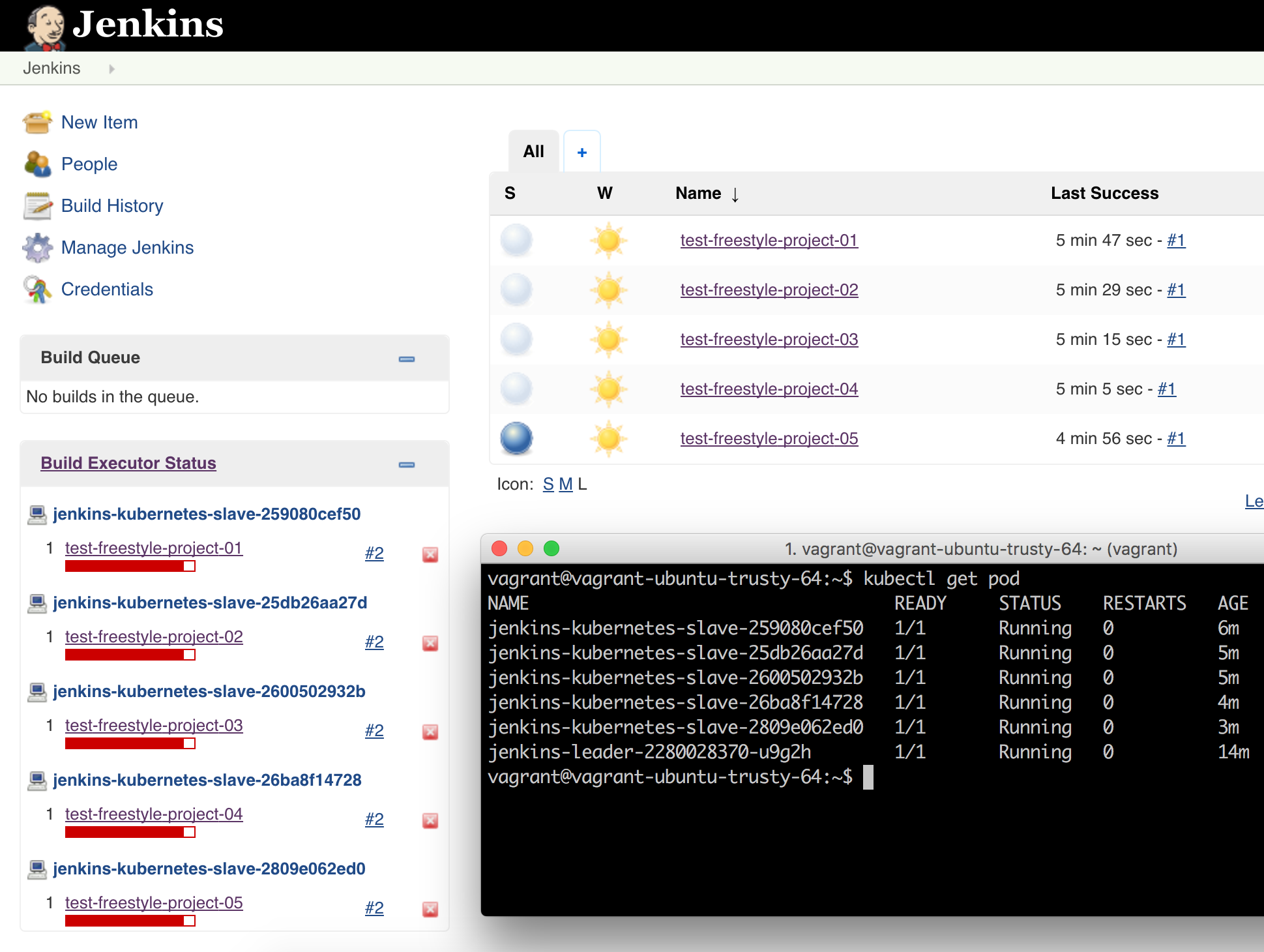
Task: Cancel the test-freestyle-project-01 executor build
Action: [430, 554]
